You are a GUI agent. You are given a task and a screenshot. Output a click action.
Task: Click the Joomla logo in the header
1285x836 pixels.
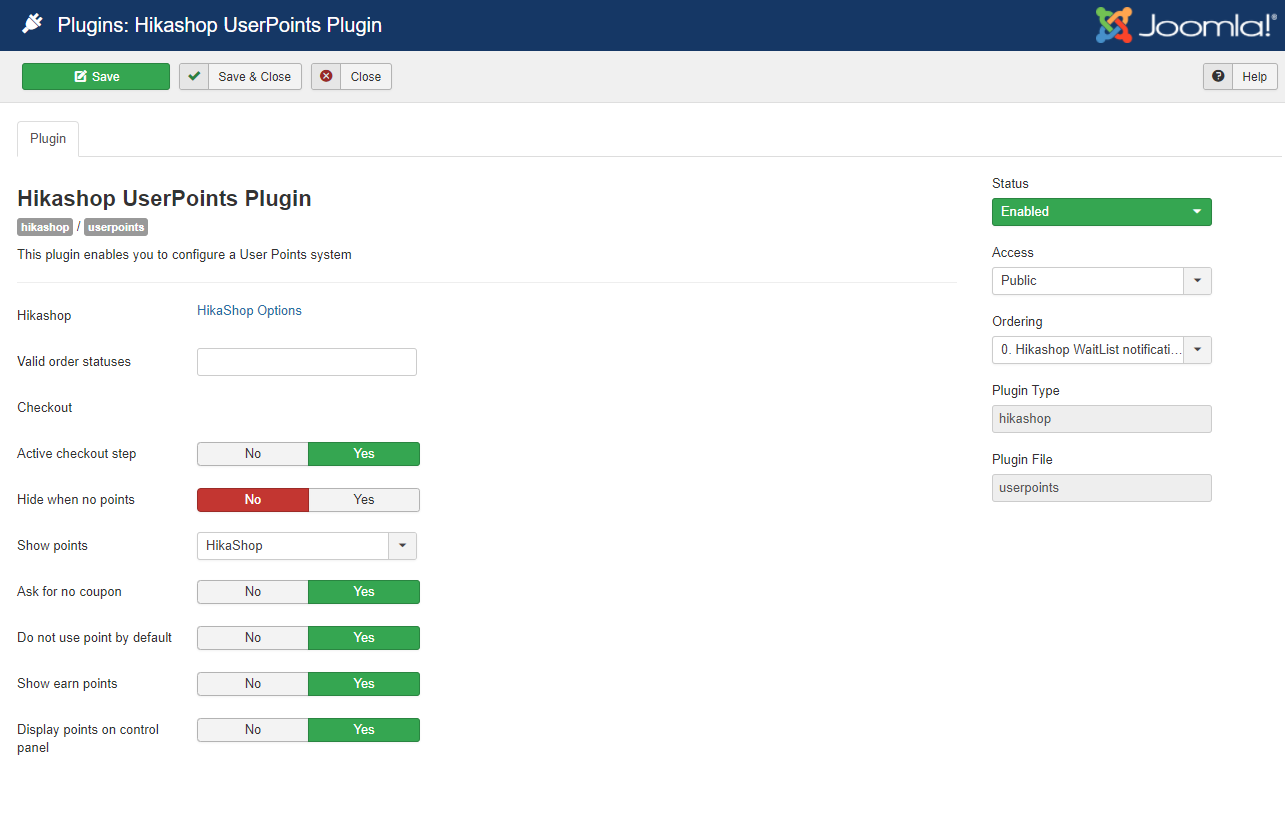[x=1184, y=25]
